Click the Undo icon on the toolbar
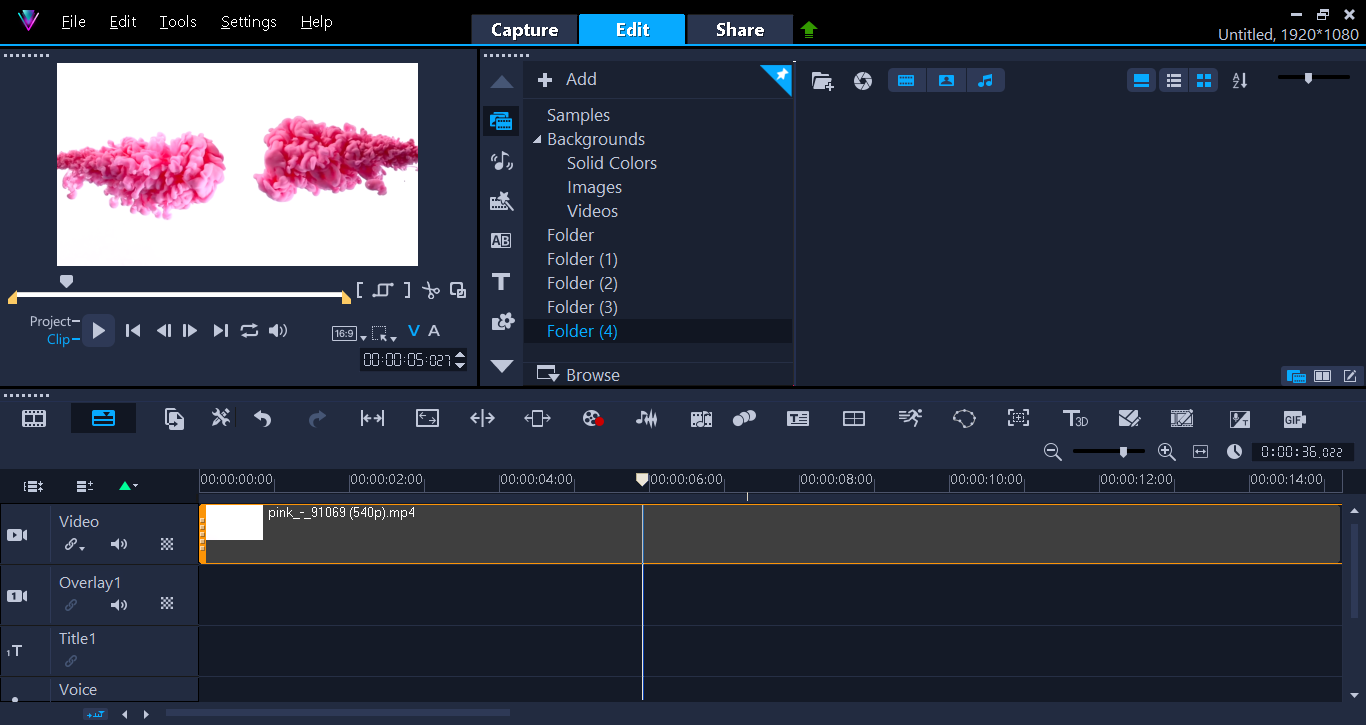 [x=263, y=419]
